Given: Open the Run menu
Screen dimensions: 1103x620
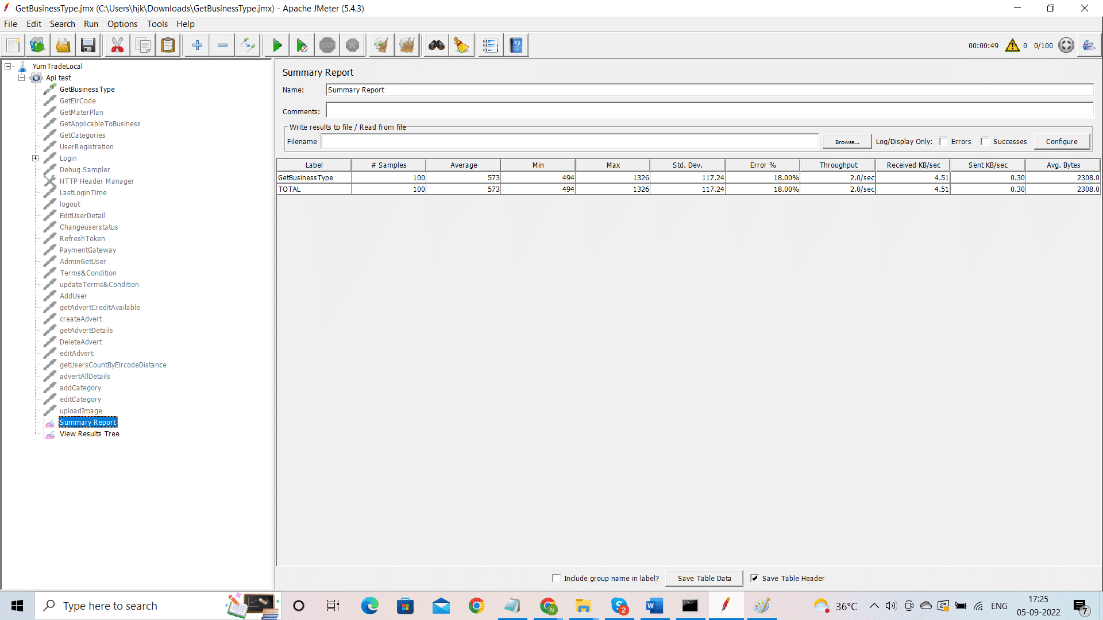Looking at the screenshot, I should tap(91, 23).
